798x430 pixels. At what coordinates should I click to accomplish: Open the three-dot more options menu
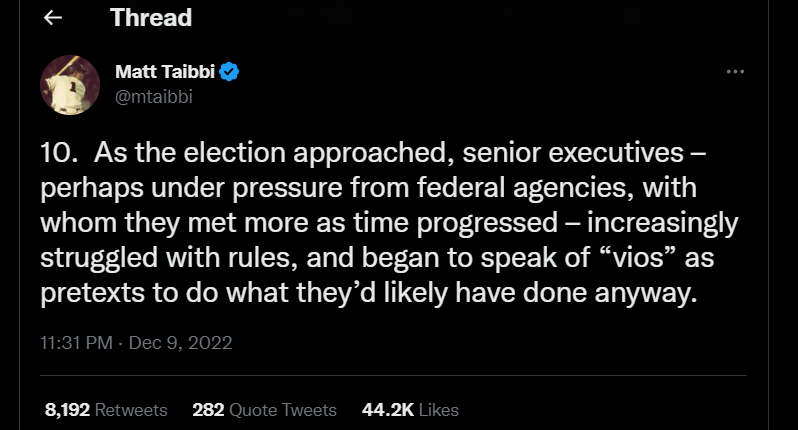[x=735, y=72]
